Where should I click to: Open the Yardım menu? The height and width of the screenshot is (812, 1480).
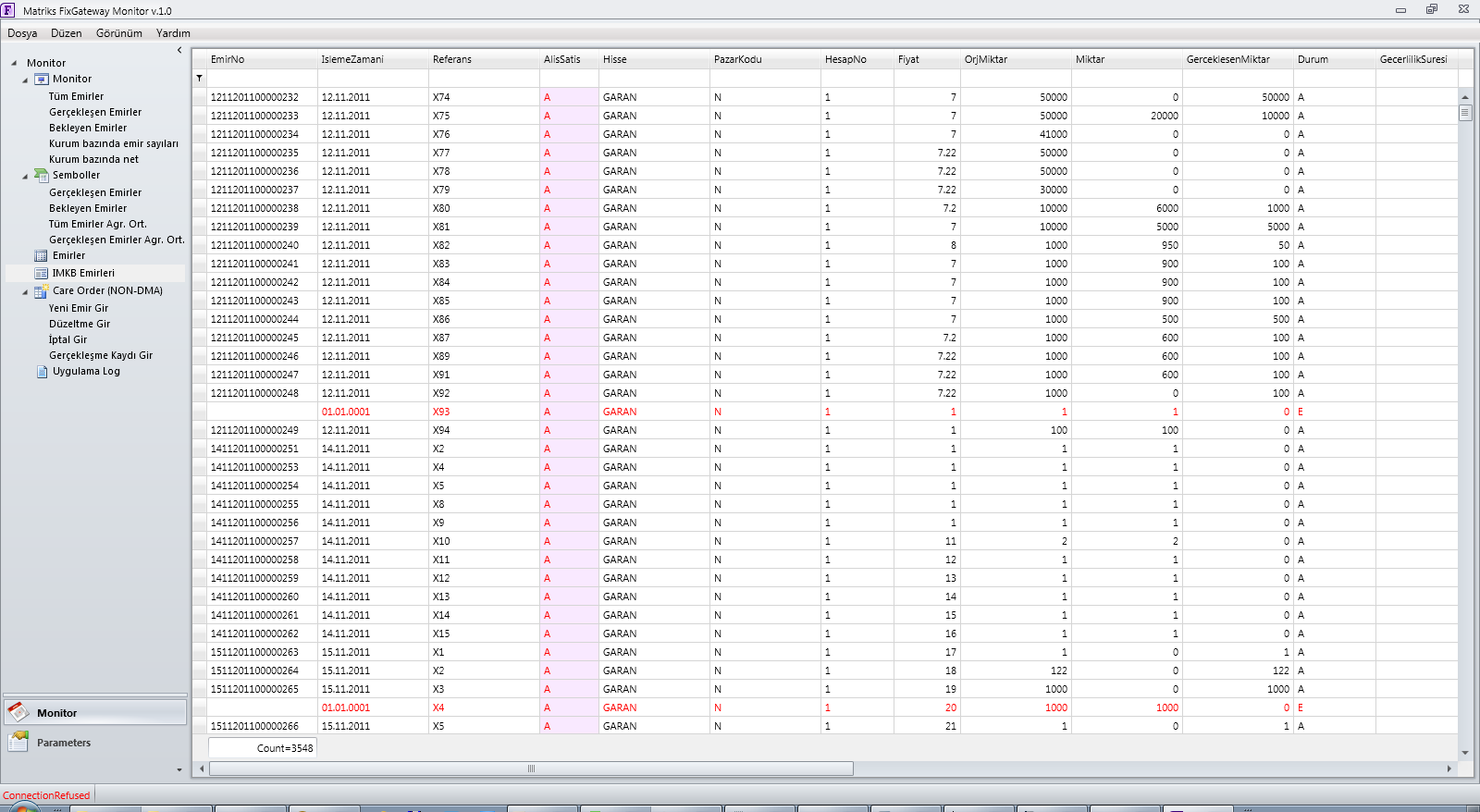coord(173,33)
